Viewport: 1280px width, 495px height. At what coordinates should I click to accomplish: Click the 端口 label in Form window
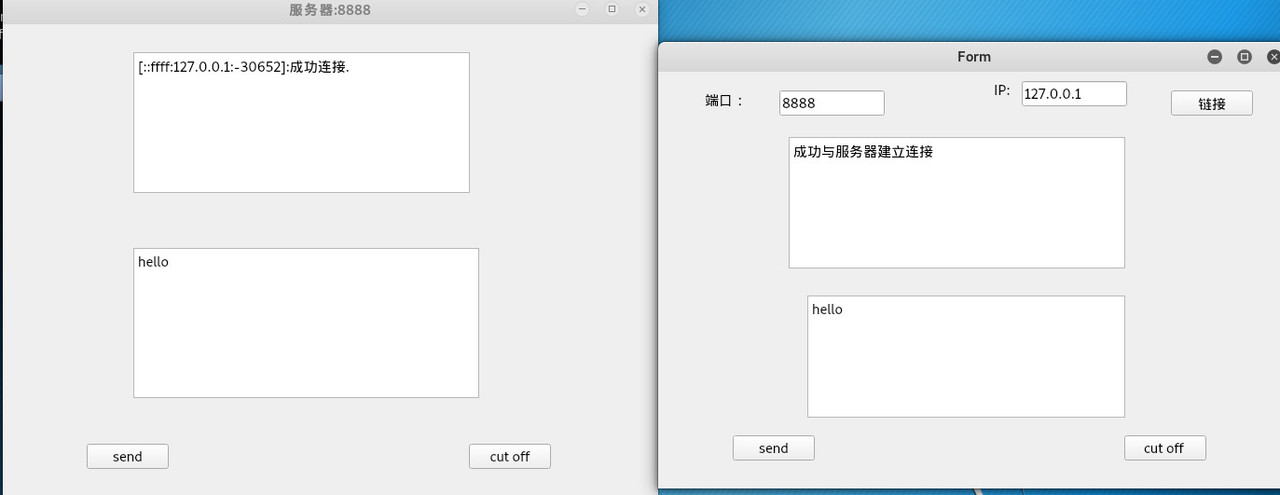pos(724,100)
